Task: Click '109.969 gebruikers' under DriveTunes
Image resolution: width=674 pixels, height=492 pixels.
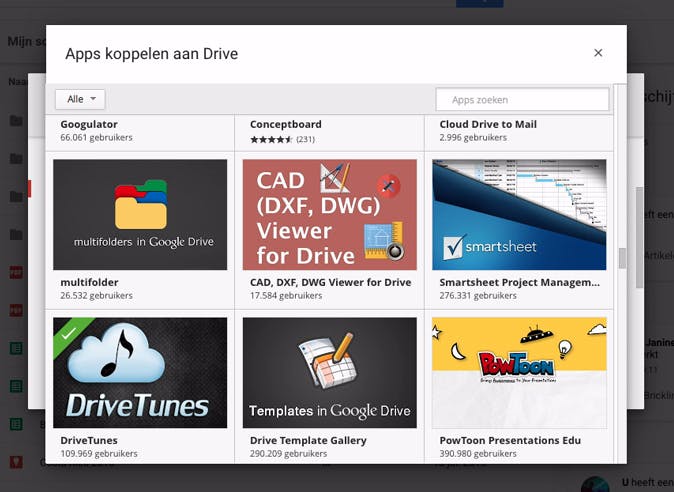Action: pos(99,454)
